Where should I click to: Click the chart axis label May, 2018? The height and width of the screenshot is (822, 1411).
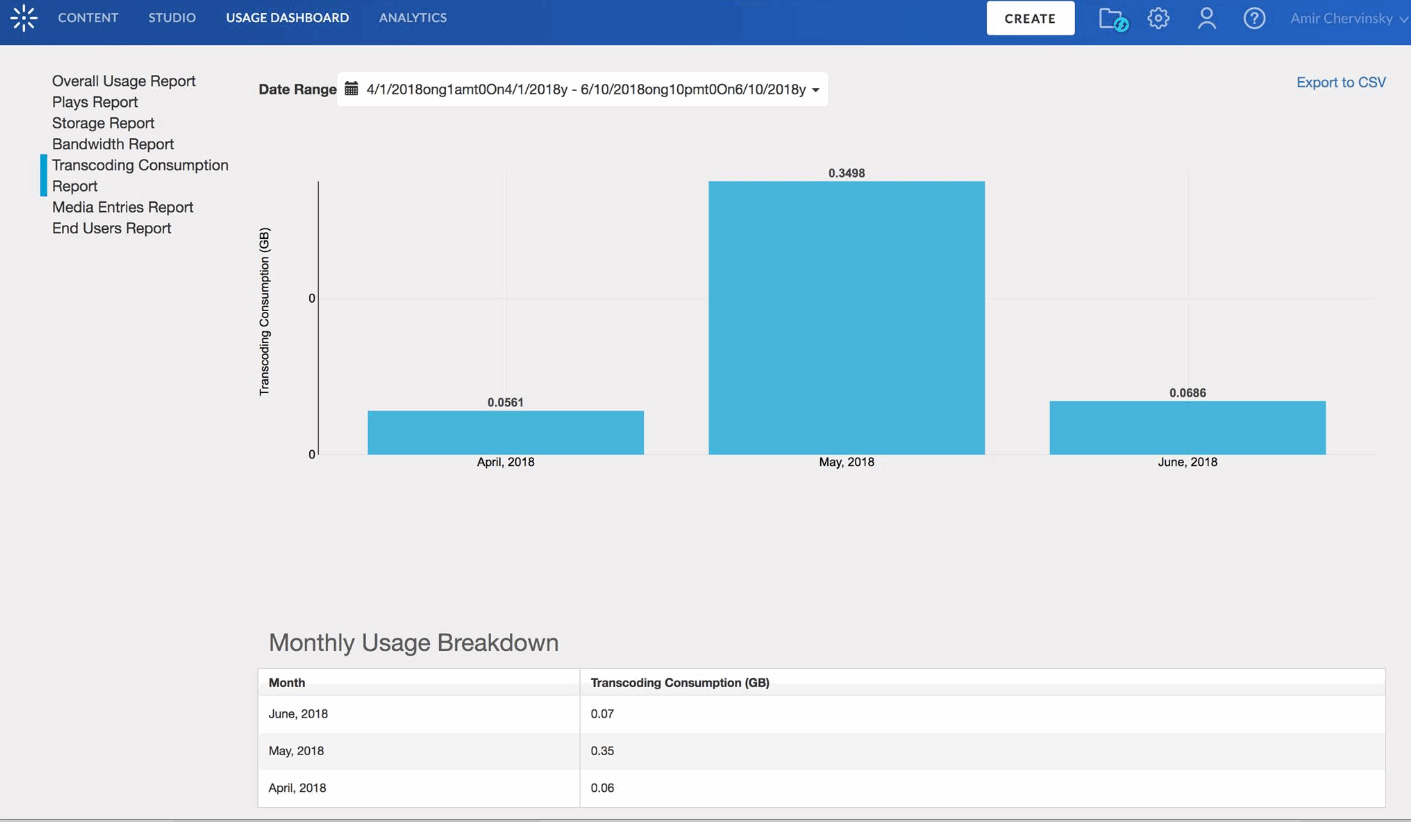[x=847, y=462]
